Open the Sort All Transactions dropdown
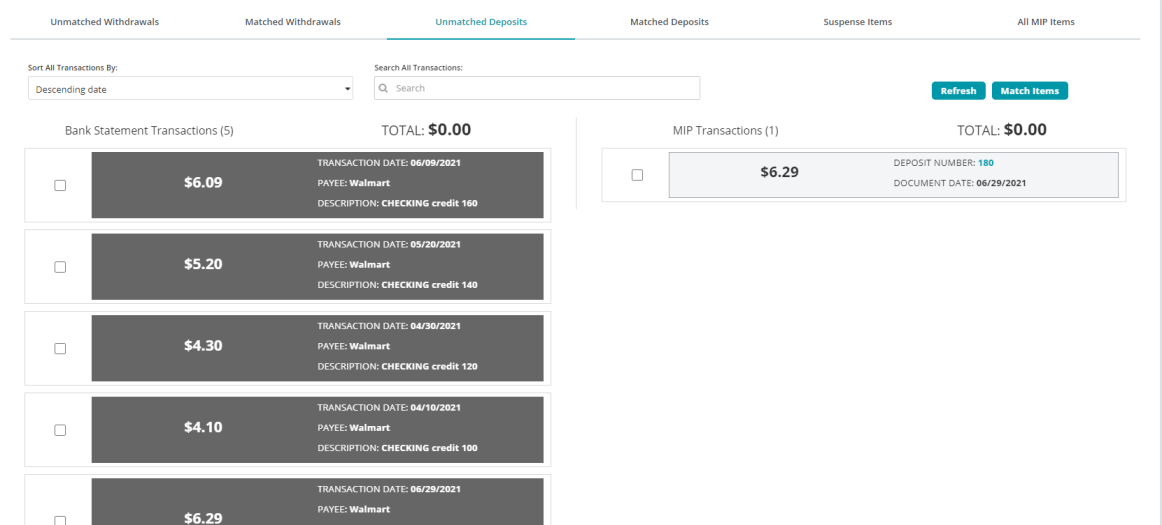Image resolution: width=1162 pixels, height=525 pixels. pyautogui.click(x=191, y=89)
